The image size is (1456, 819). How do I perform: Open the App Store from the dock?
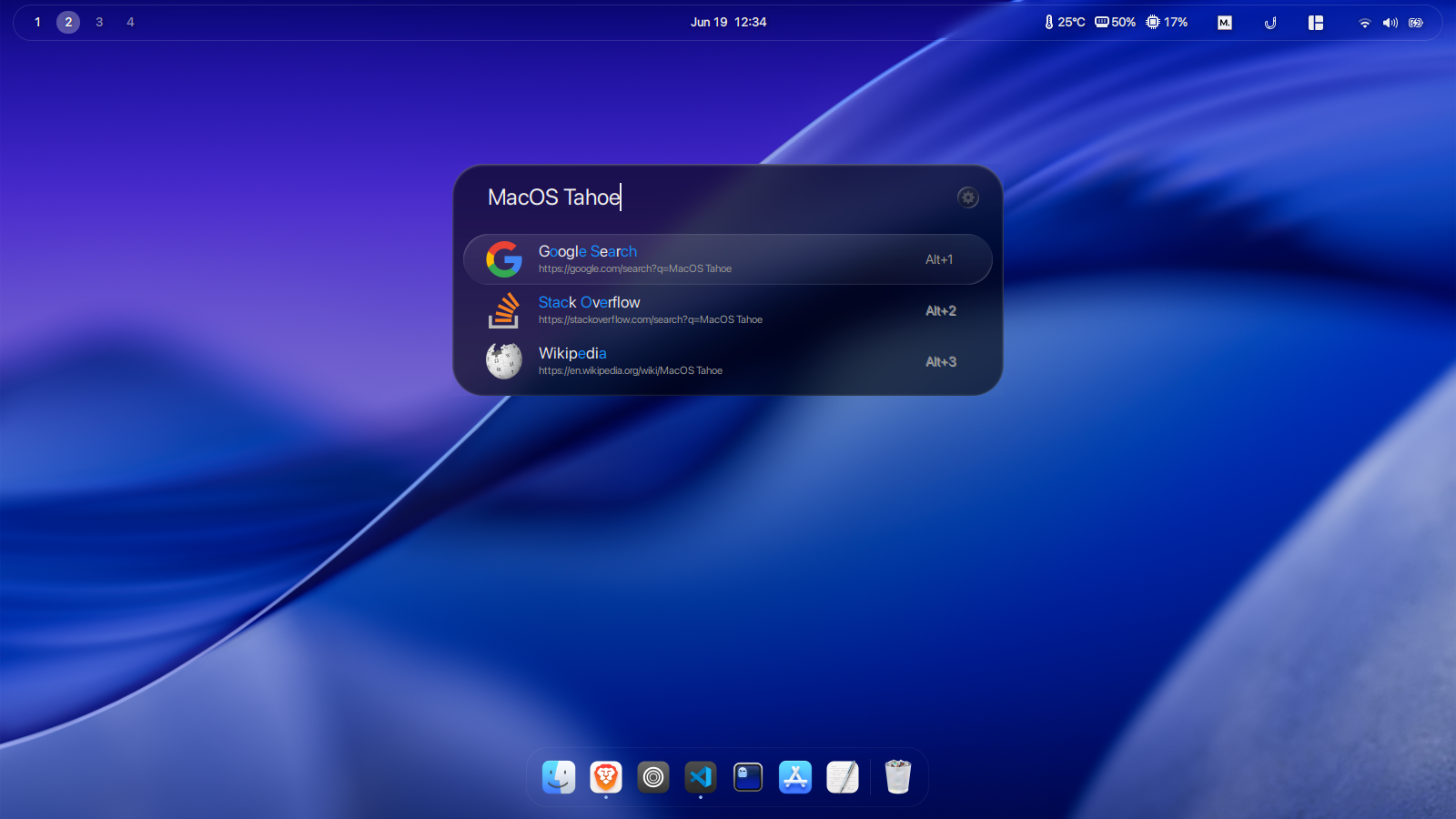click(x=795, y=776)
